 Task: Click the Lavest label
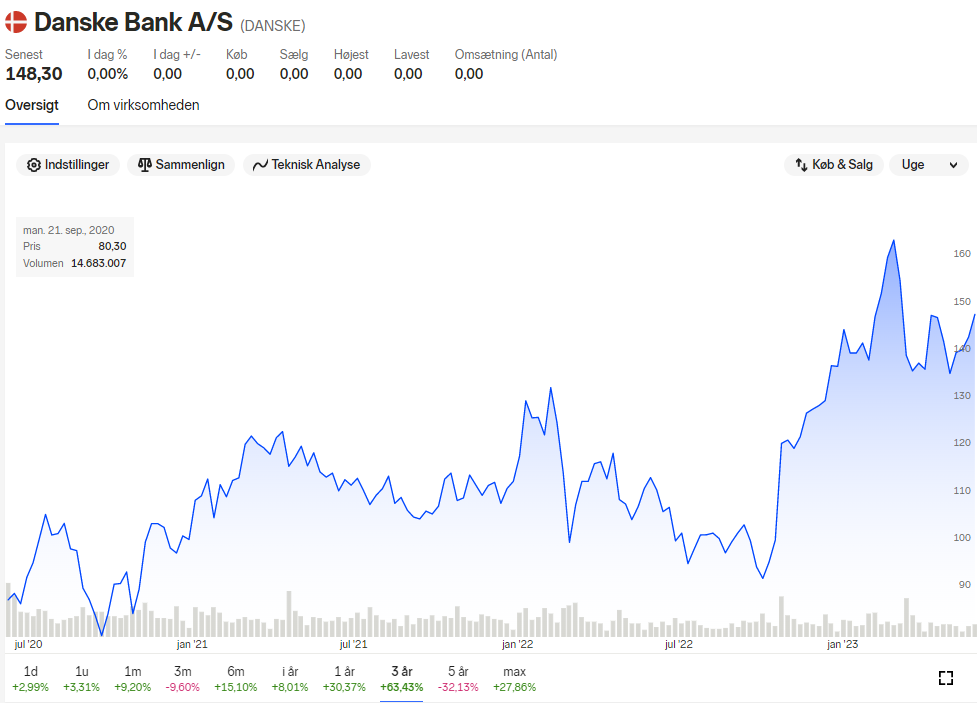[x=411, y=54]
